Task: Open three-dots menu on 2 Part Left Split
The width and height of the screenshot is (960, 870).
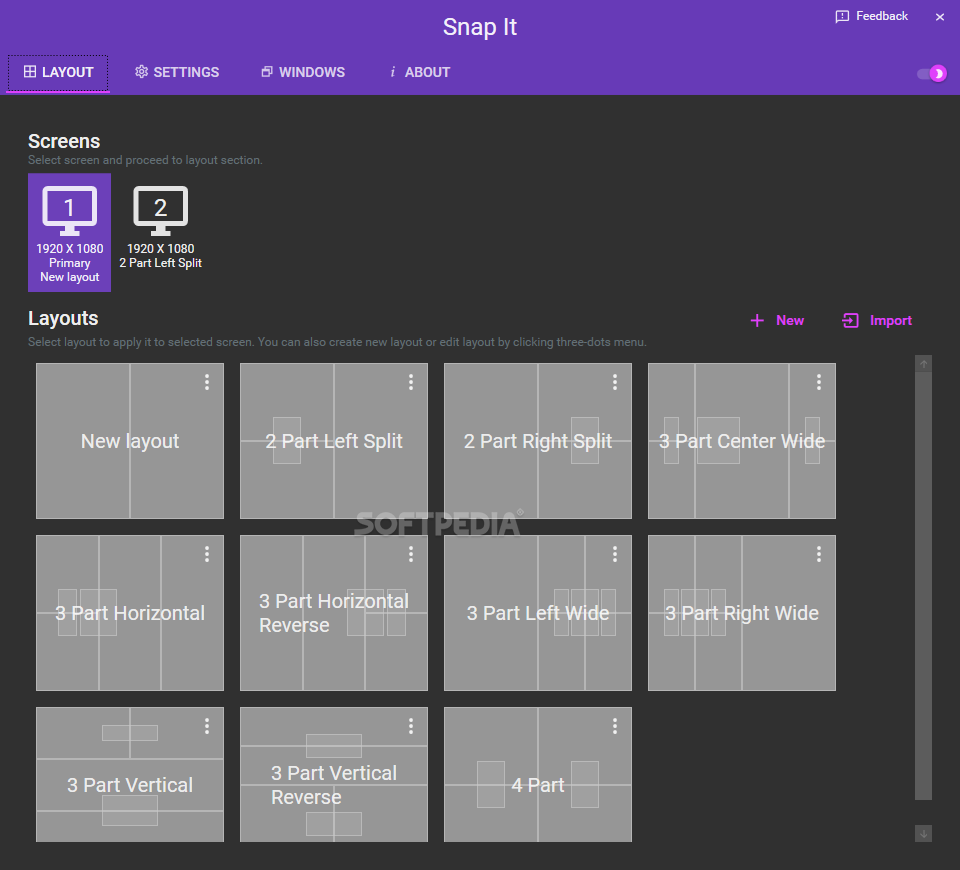Action: 411,382
